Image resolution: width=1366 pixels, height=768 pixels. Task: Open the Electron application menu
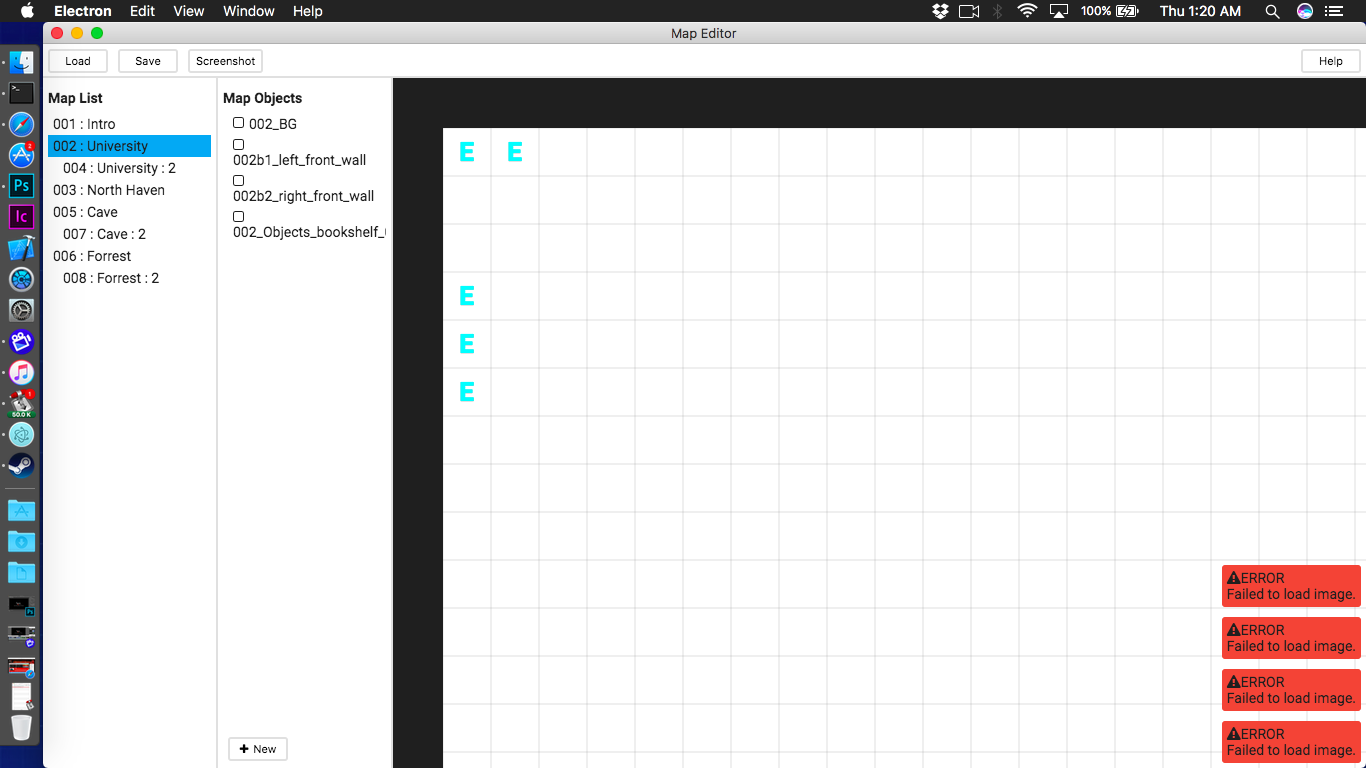tap(83, 11)
